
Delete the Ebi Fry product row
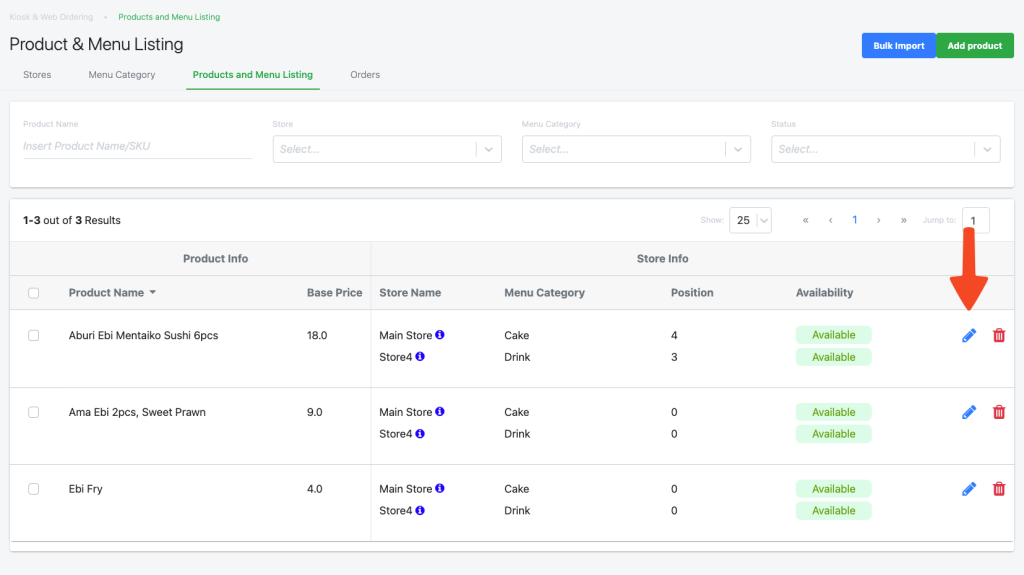[x=999, y=489]
